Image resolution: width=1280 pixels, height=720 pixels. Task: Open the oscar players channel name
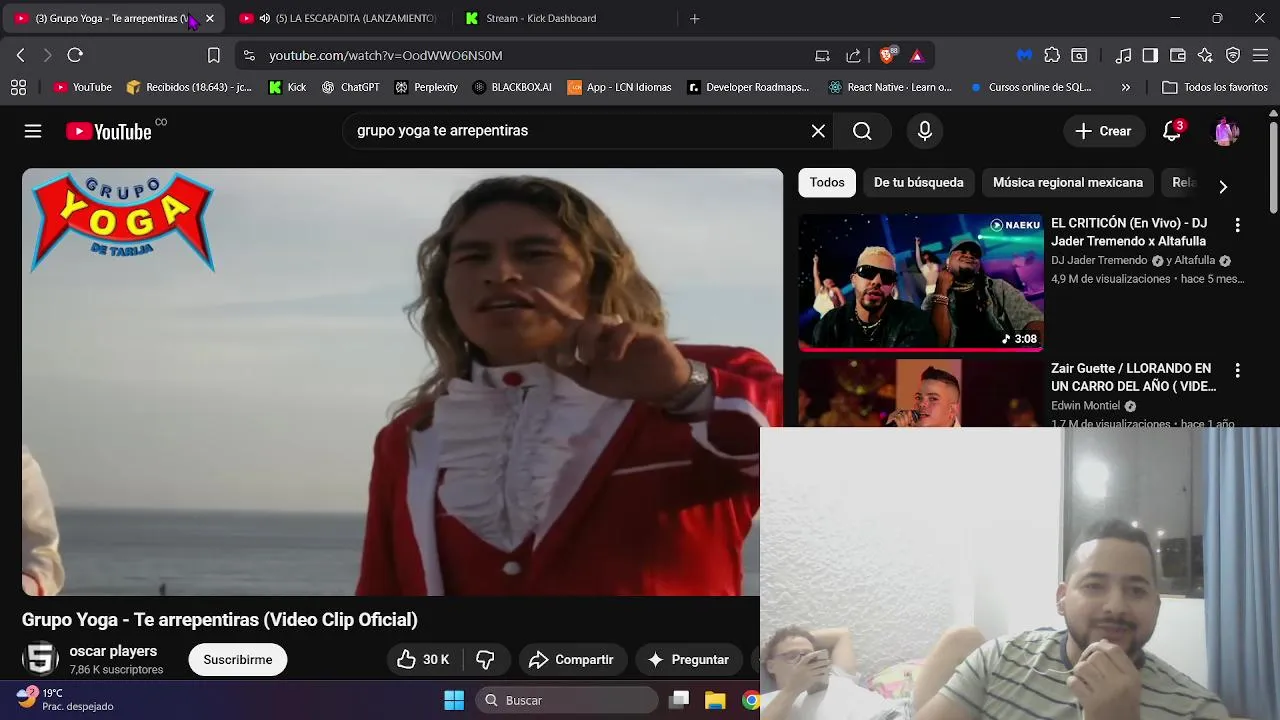pos(113,651)
